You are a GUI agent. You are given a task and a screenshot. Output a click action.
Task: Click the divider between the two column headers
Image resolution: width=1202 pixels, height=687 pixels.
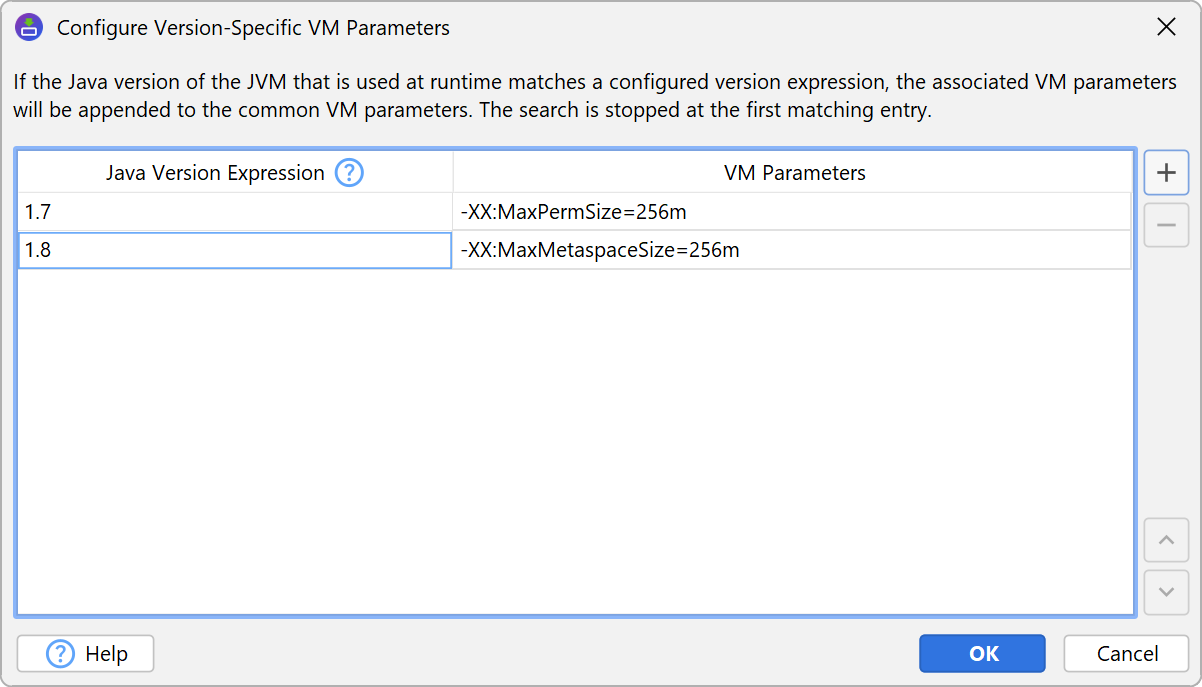(x=453, y=173)
